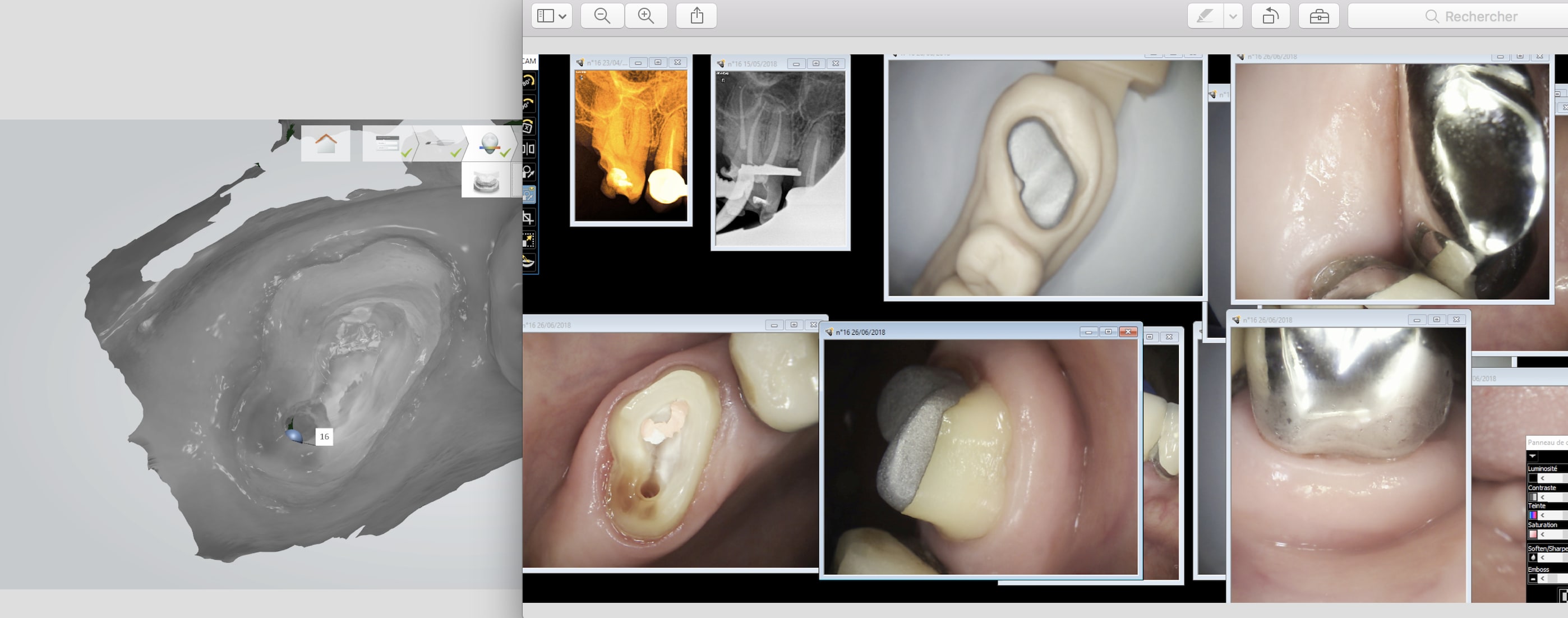Select the crop tool in sidebar
The image size is (1568, 618).
[528, 218]
